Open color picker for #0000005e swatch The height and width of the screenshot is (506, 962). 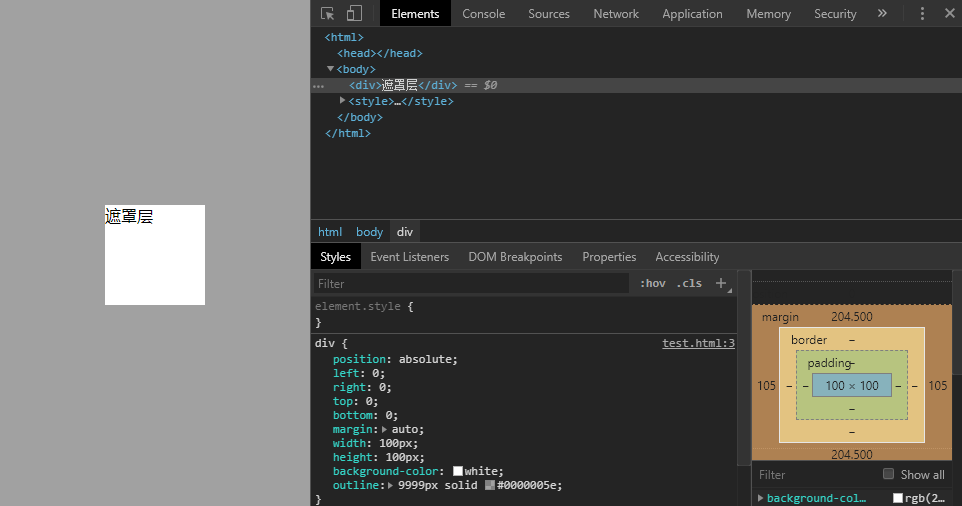[x=490, y=485]
